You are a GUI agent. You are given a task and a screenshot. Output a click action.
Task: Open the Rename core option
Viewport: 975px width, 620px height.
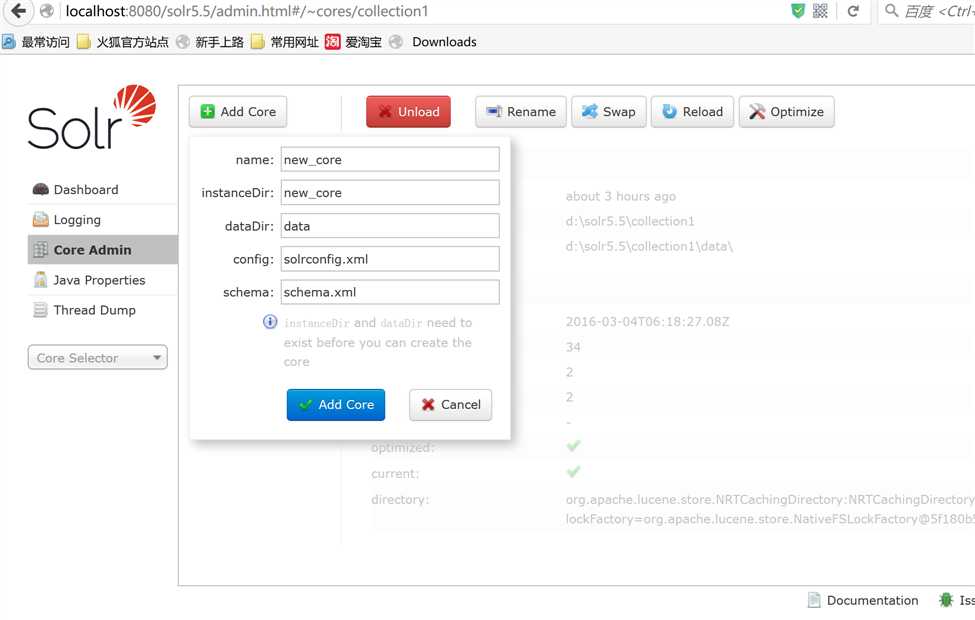coord(520,112)
